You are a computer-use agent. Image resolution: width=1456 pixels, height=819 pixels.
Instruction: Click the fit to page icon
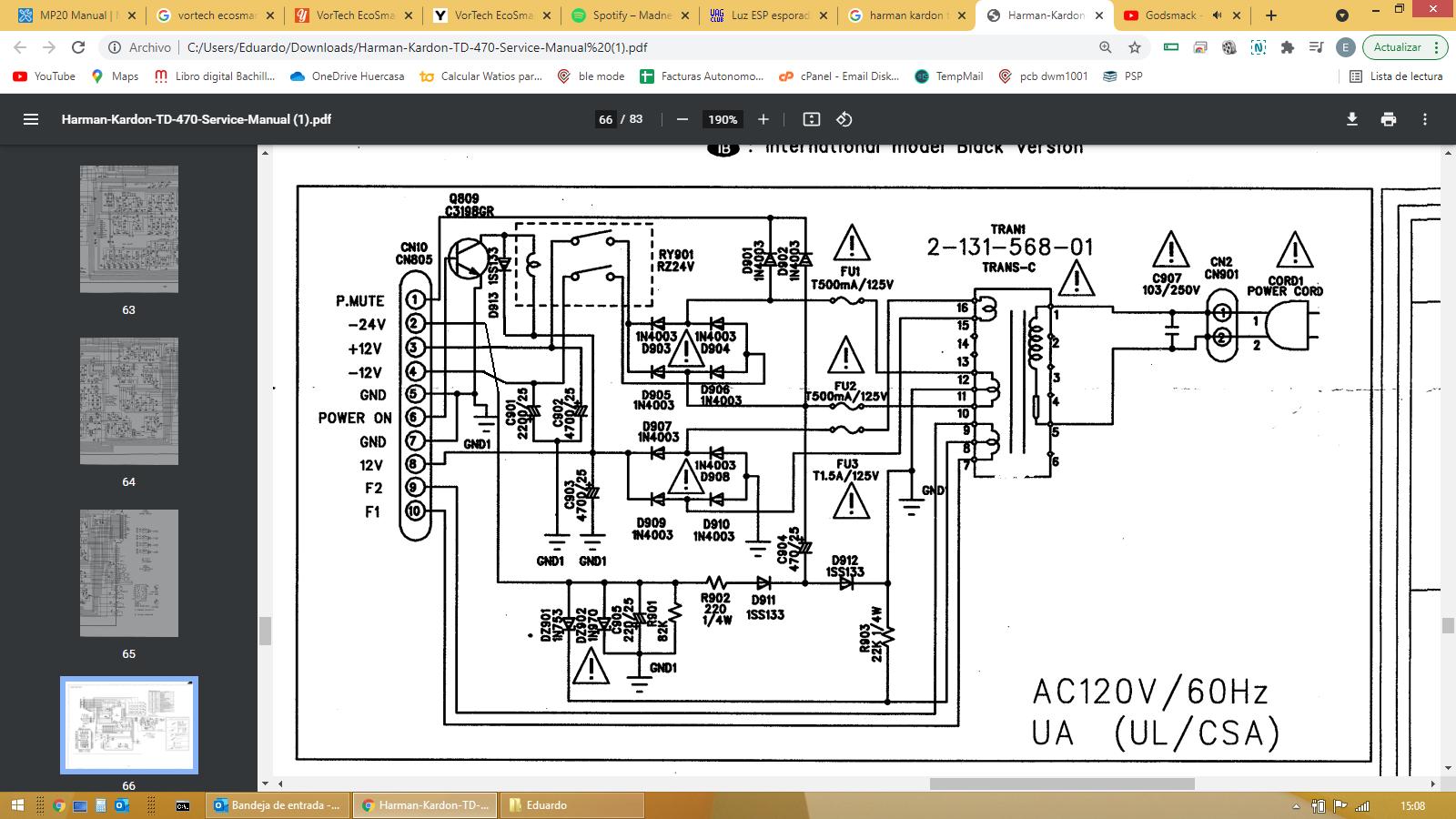(812, 119)
